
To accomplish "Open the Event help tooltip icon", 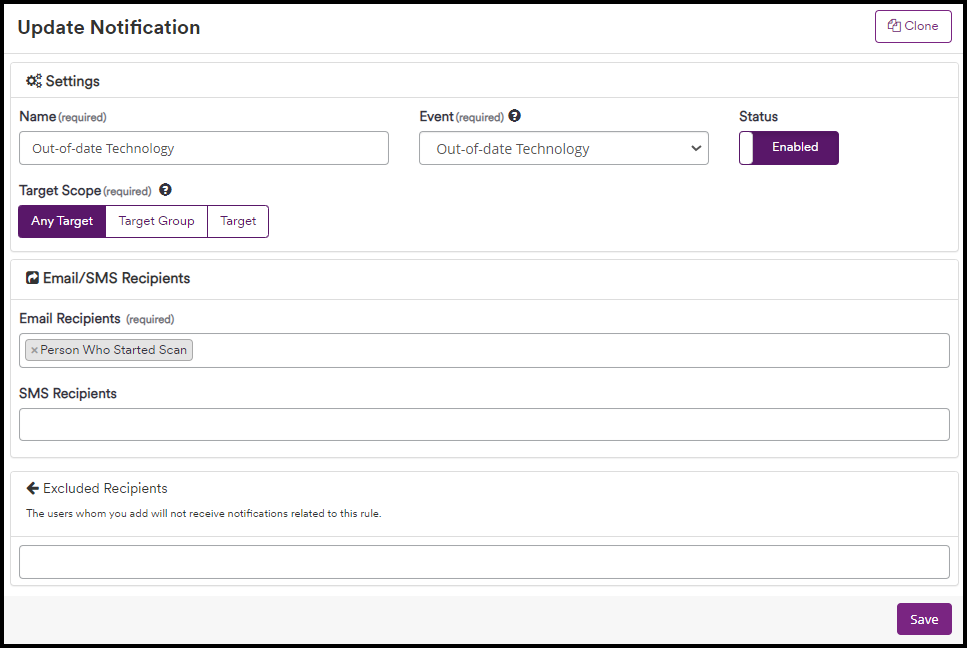I will pos(514,115).
